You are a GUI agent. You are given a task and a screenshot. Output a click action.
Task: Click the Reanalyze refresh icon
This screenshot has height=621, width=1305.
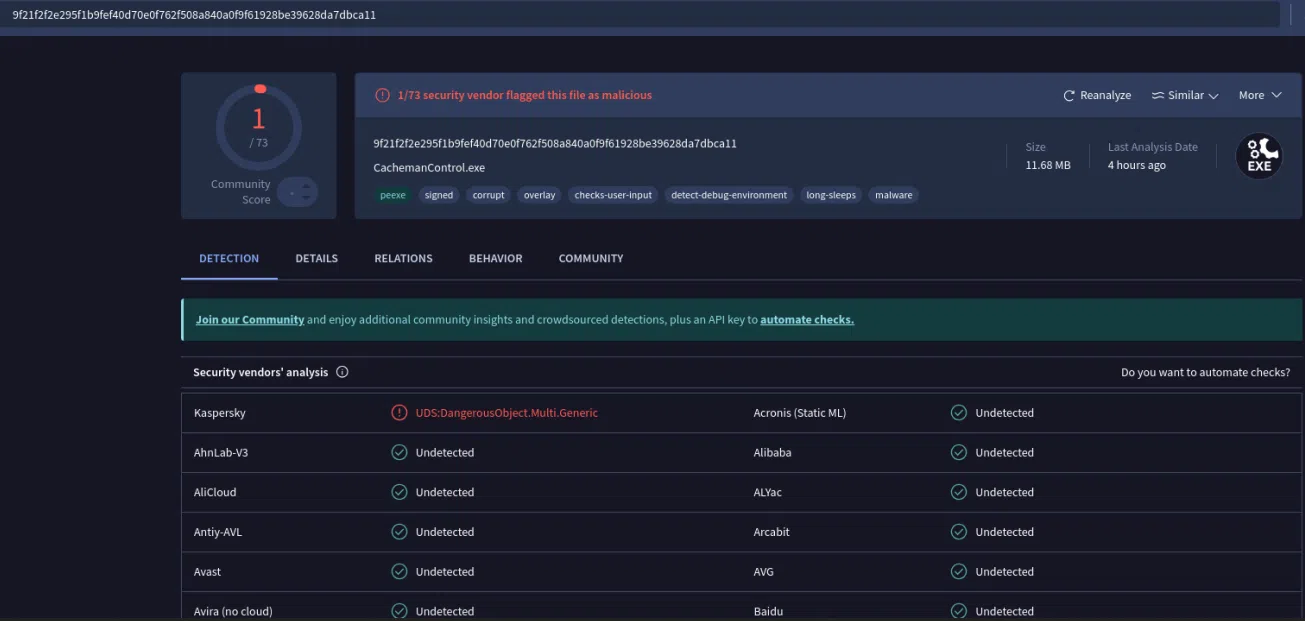point(1069,96)
